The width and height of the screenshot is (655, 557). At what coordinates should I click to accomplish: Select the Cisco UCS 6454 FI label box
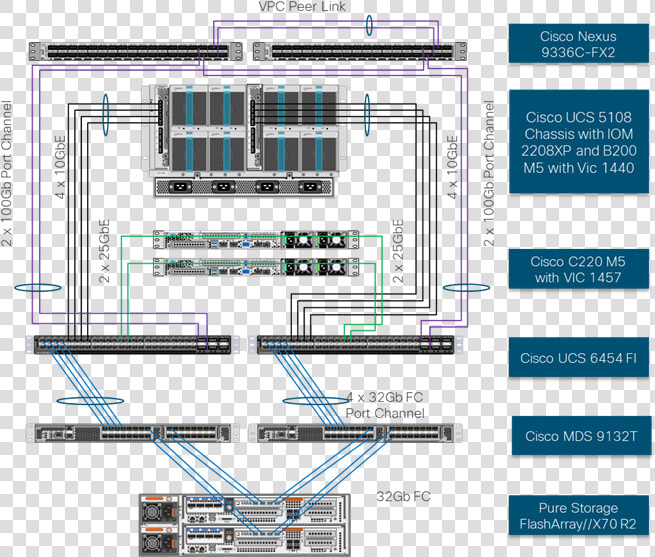[x=579, y=358]
